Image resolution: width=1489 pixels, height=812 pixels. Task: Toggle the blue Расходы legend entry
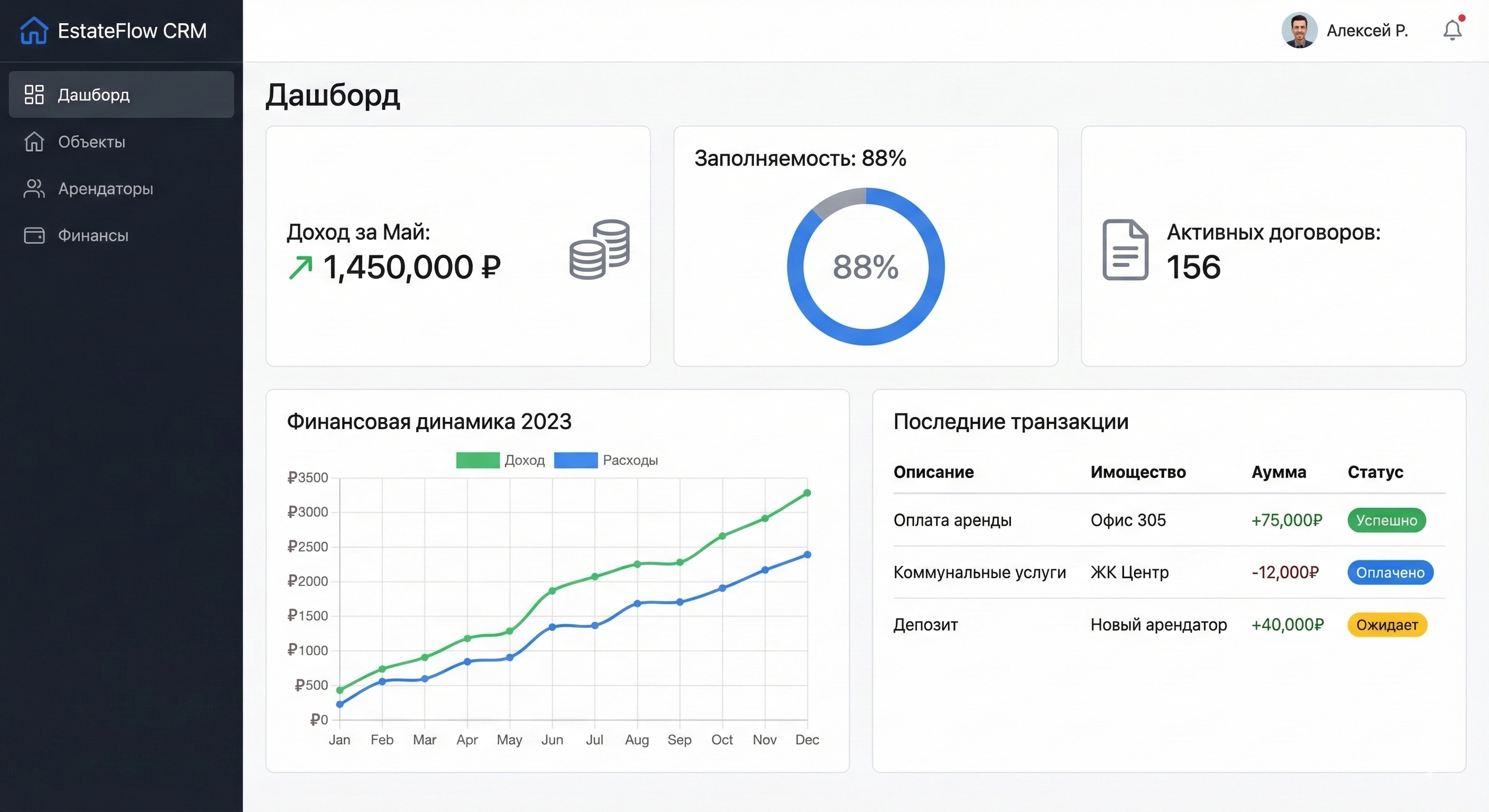point(606,460)
